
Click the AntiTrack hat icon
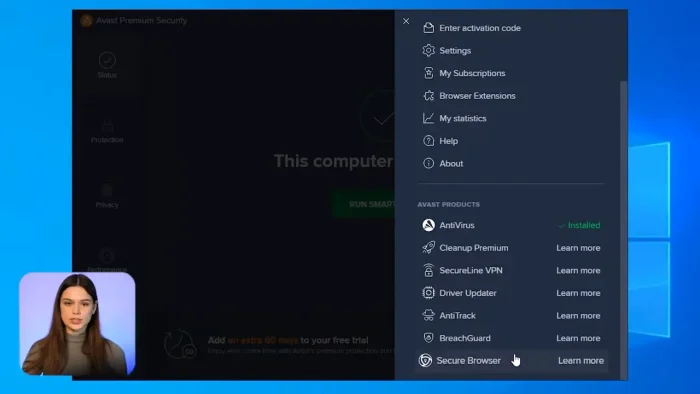tap(429, 315)
